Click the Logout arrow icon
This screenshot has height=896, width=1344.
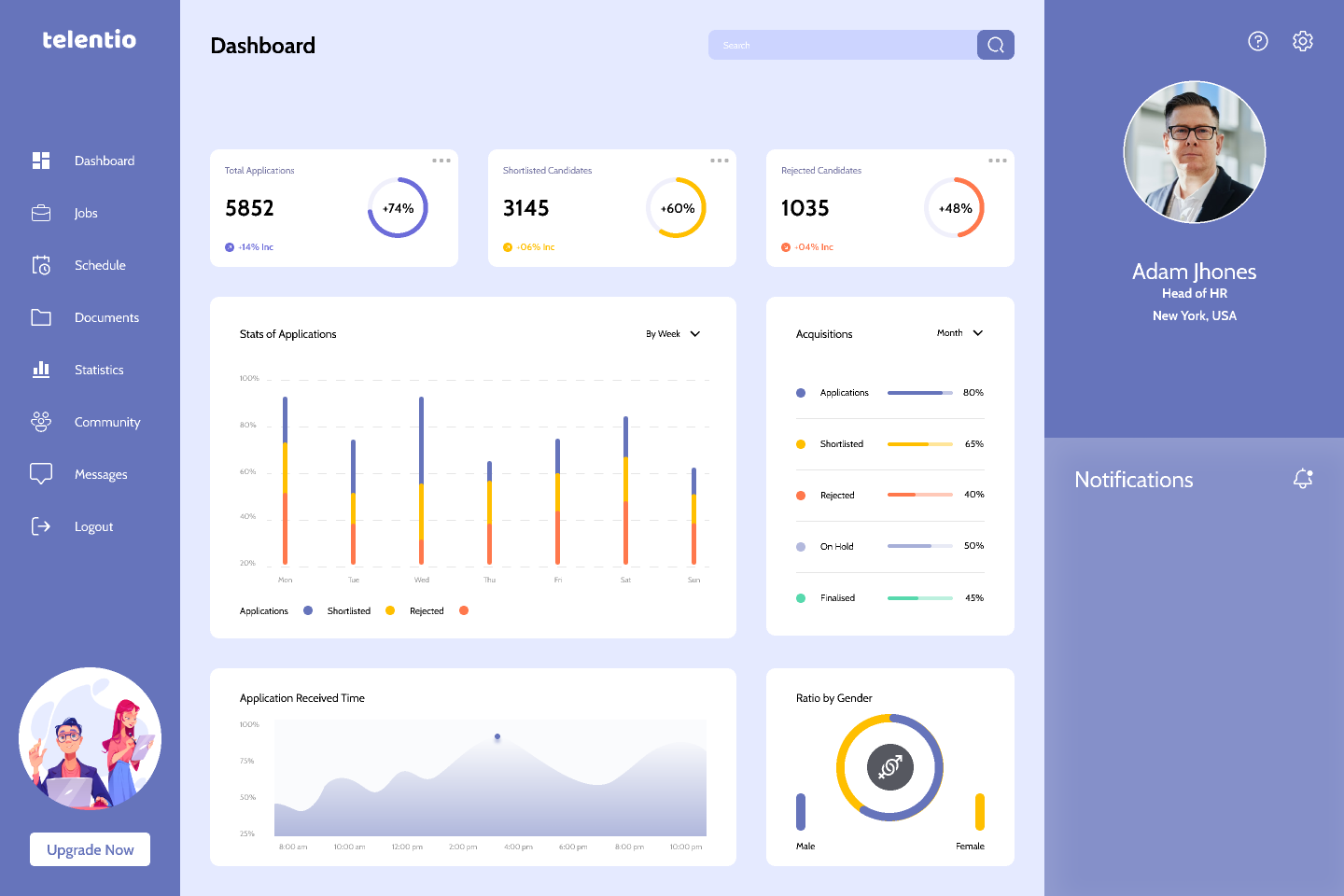point(41,526)
